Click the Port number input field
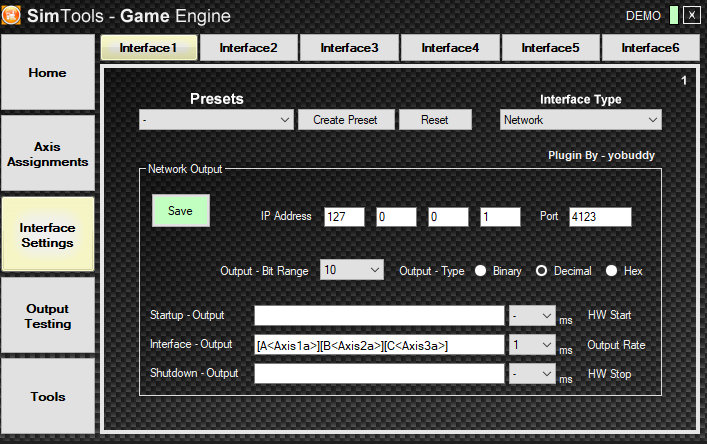 click(x=601, y=217)
